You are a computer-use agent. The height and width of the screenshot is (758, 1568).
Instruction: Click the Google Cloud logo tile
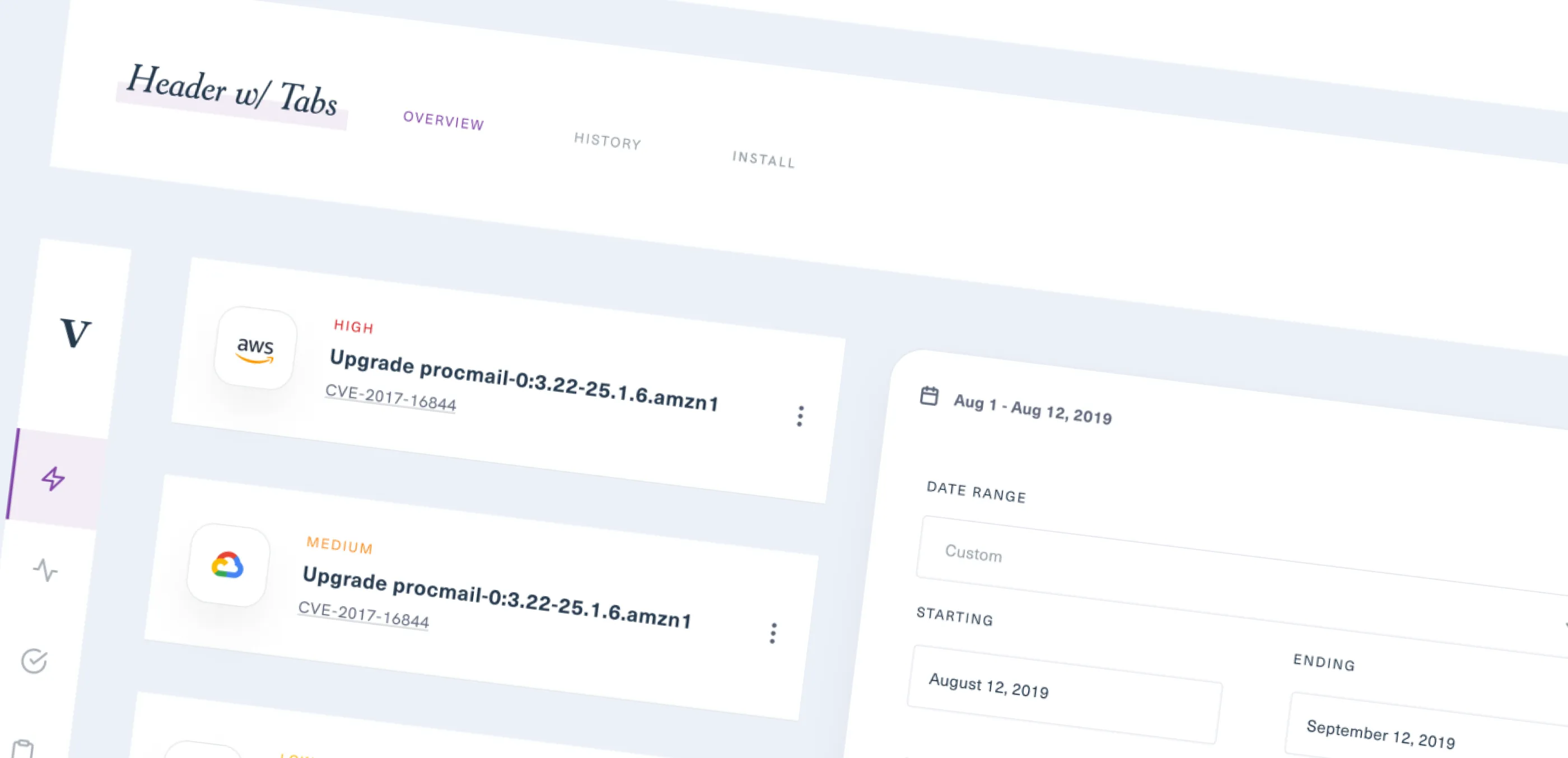[x=228, y=565]
